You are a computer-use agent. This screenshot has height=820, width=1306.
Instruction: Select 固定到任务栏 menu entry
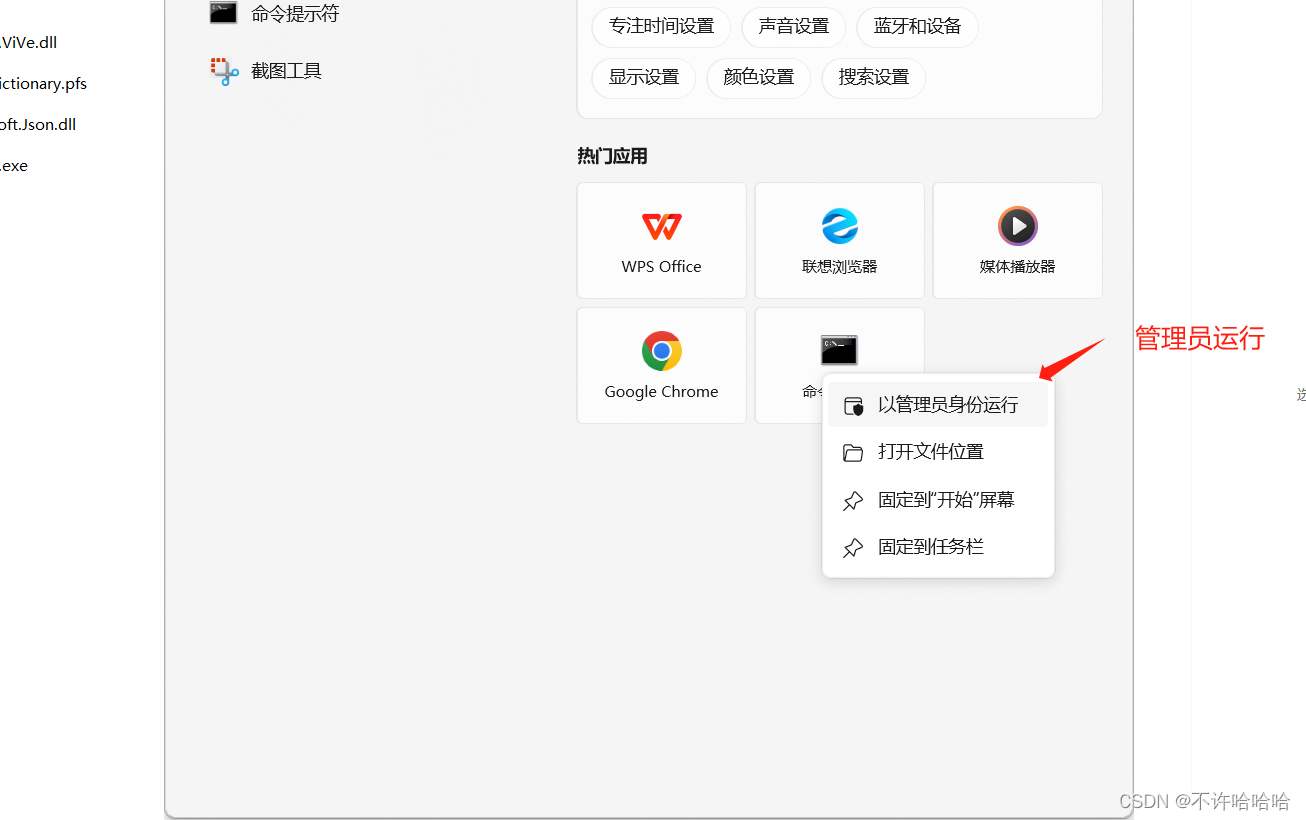pos(938,547)
